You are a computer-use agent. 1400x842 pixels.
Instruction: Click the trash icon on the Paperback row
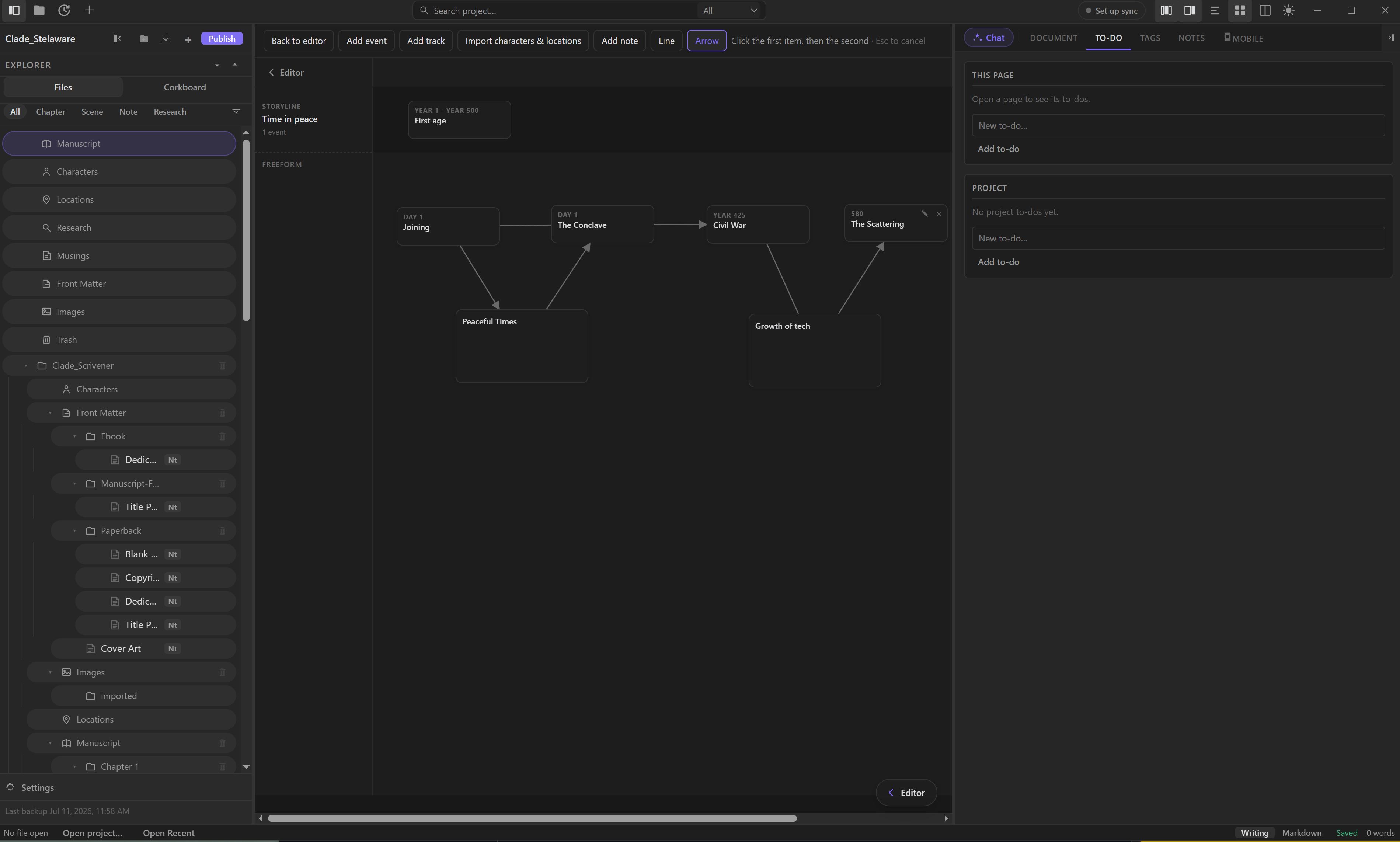[x=222, y=530]
